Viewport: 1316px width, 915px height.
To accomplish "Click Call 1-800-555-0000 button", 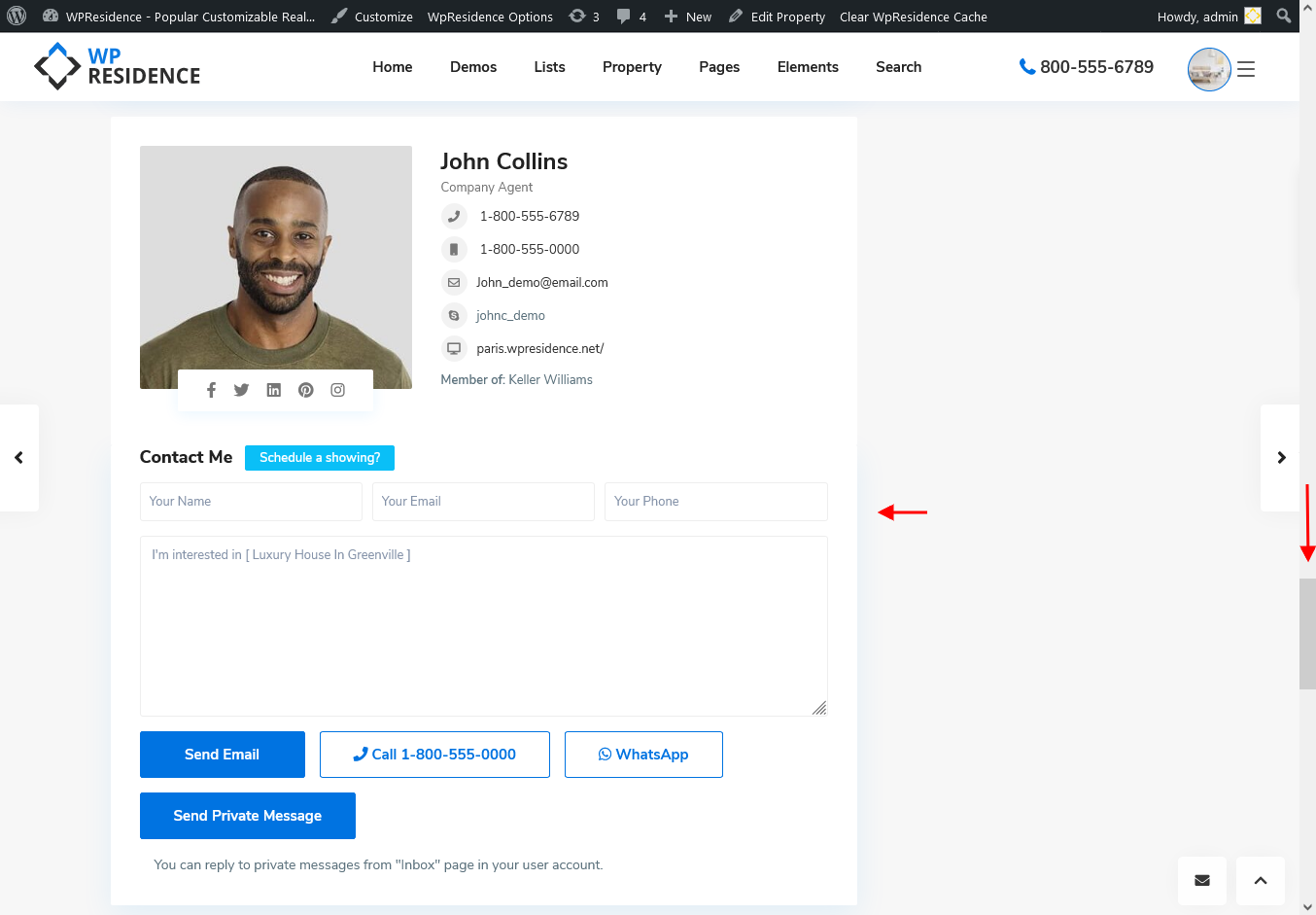I will (x=434, y=755).
